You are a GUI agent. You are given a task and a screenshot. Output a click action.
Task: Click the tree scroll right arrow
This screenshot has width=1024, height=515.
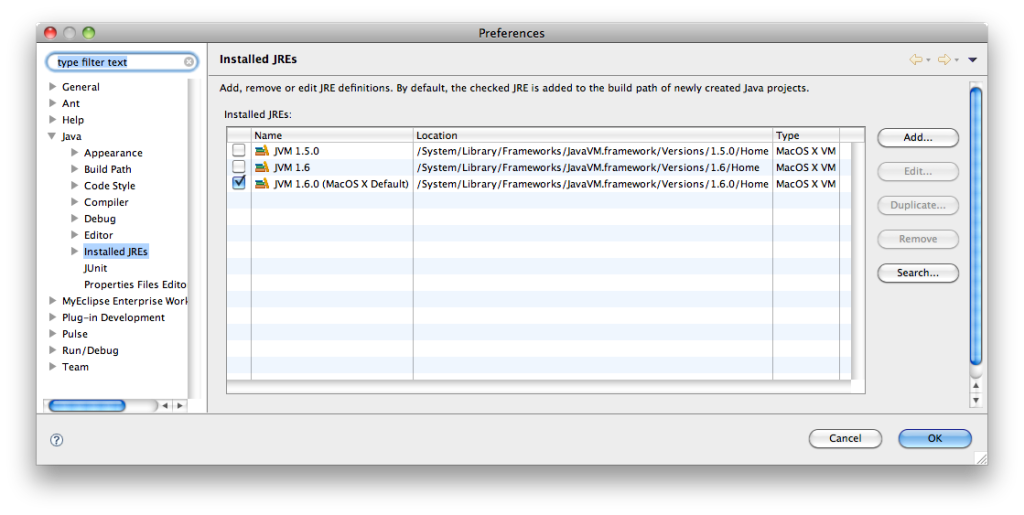180,406
